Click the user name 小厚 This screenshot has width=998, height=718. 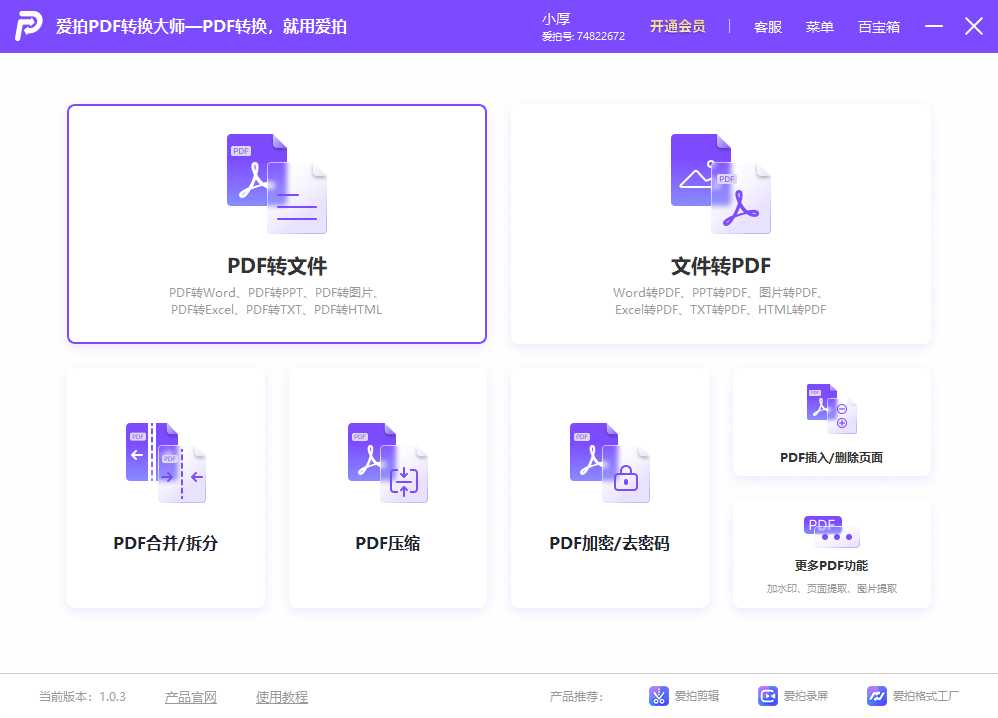[x=556, y=19]
